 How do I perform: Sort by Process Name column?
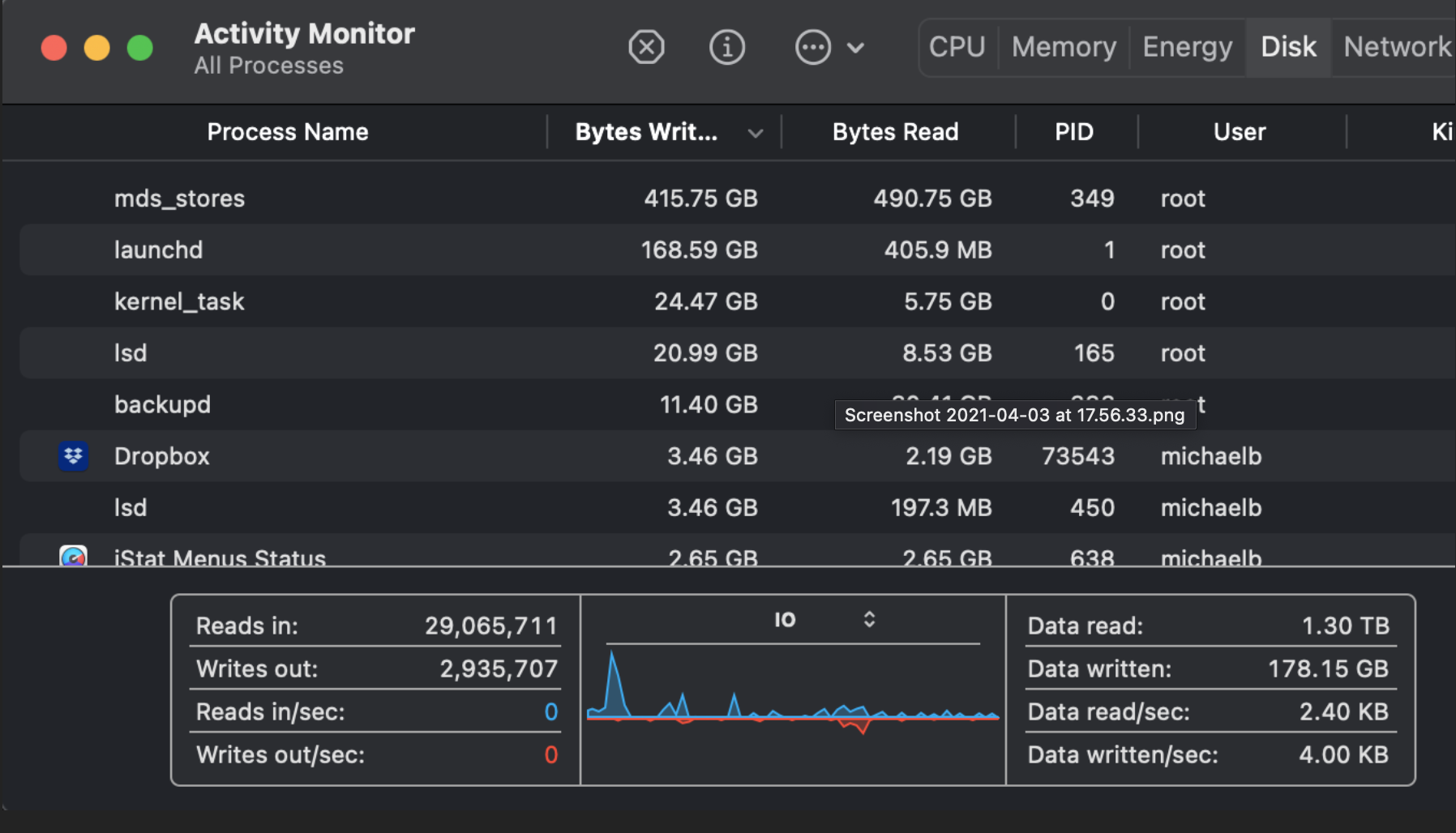tap(288, 132)
